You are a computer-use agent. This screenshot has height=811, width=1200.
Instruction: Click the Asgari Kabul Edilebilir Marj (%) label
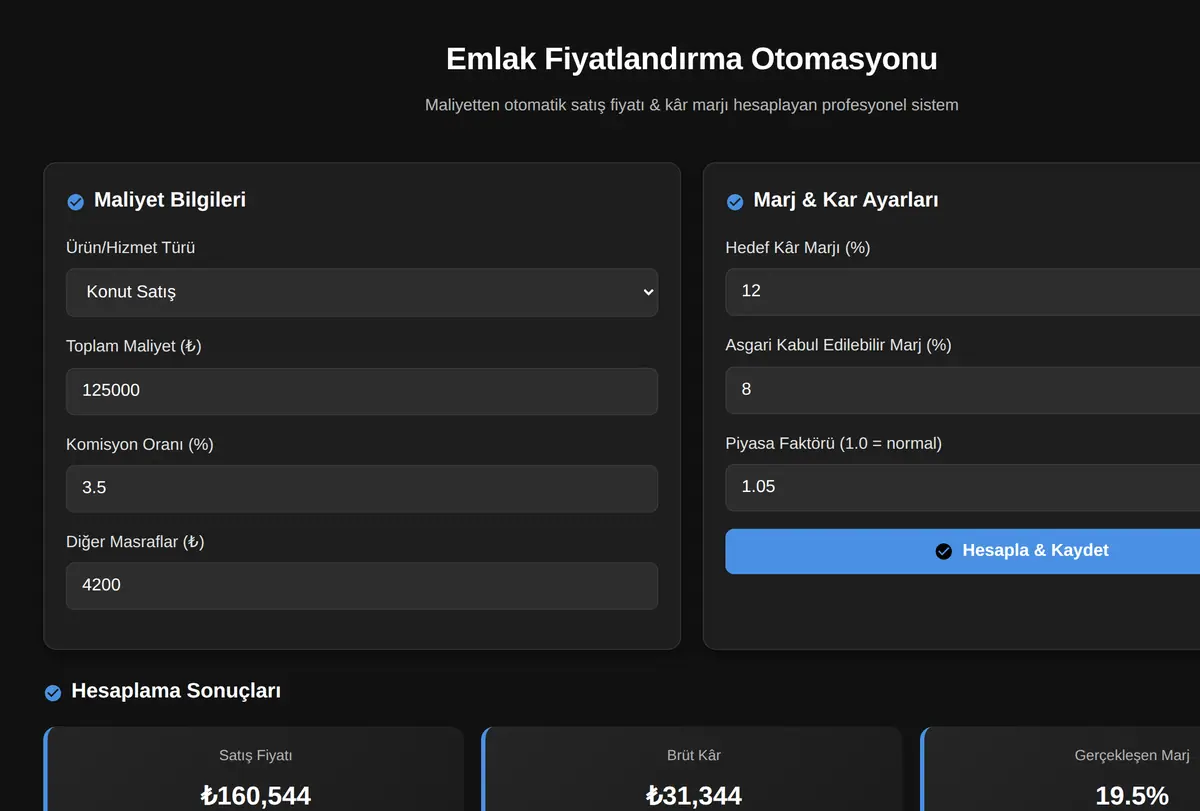click(838, 345)
